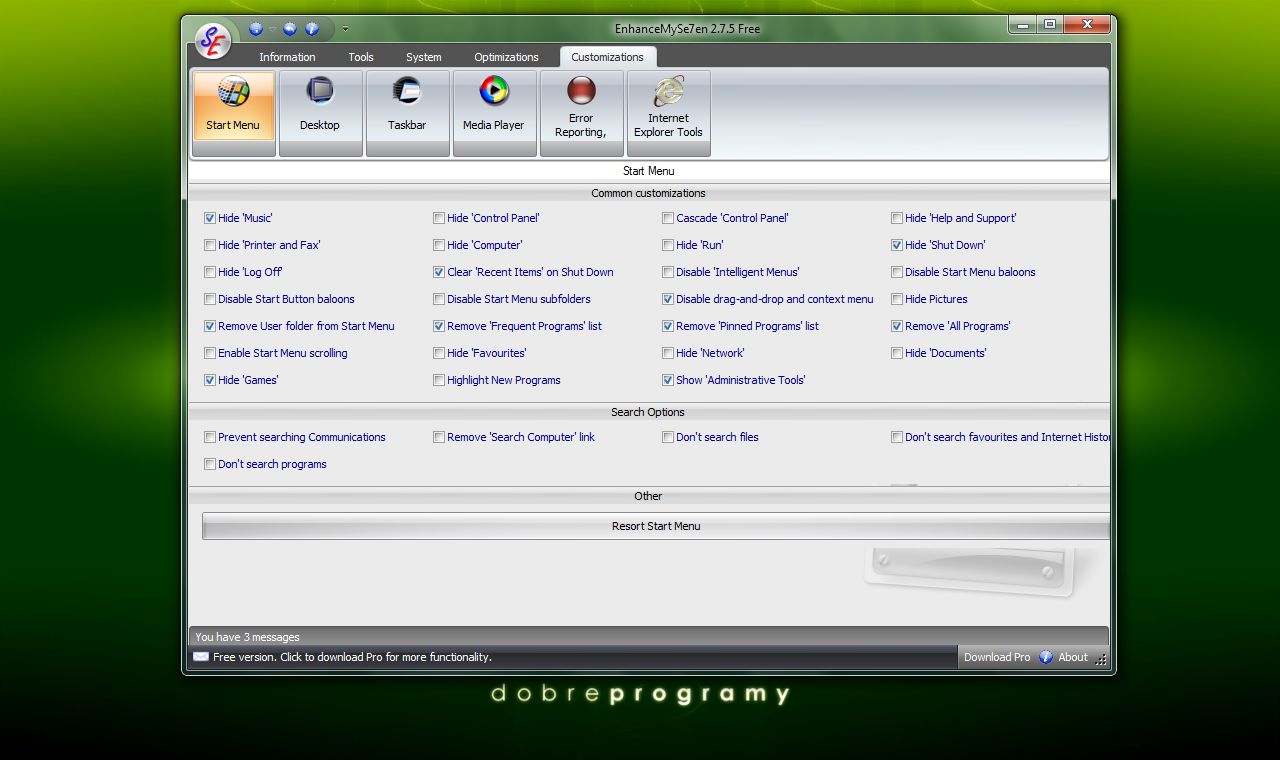Enable Cascade 'Control Panel' option
Screen dimensions: 1280x760
click(x=668, y=218)
